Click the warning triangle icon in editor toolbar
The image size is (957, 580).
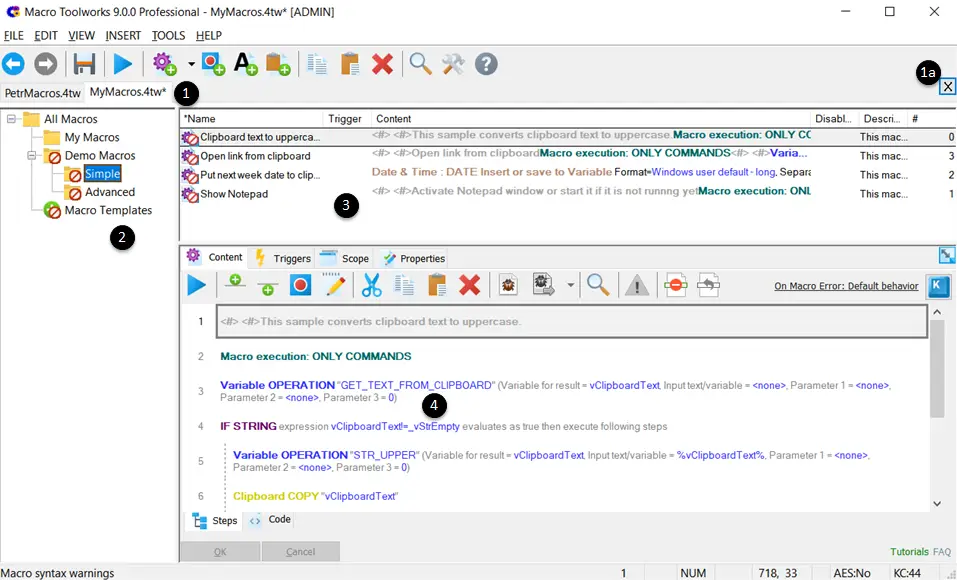636,287
